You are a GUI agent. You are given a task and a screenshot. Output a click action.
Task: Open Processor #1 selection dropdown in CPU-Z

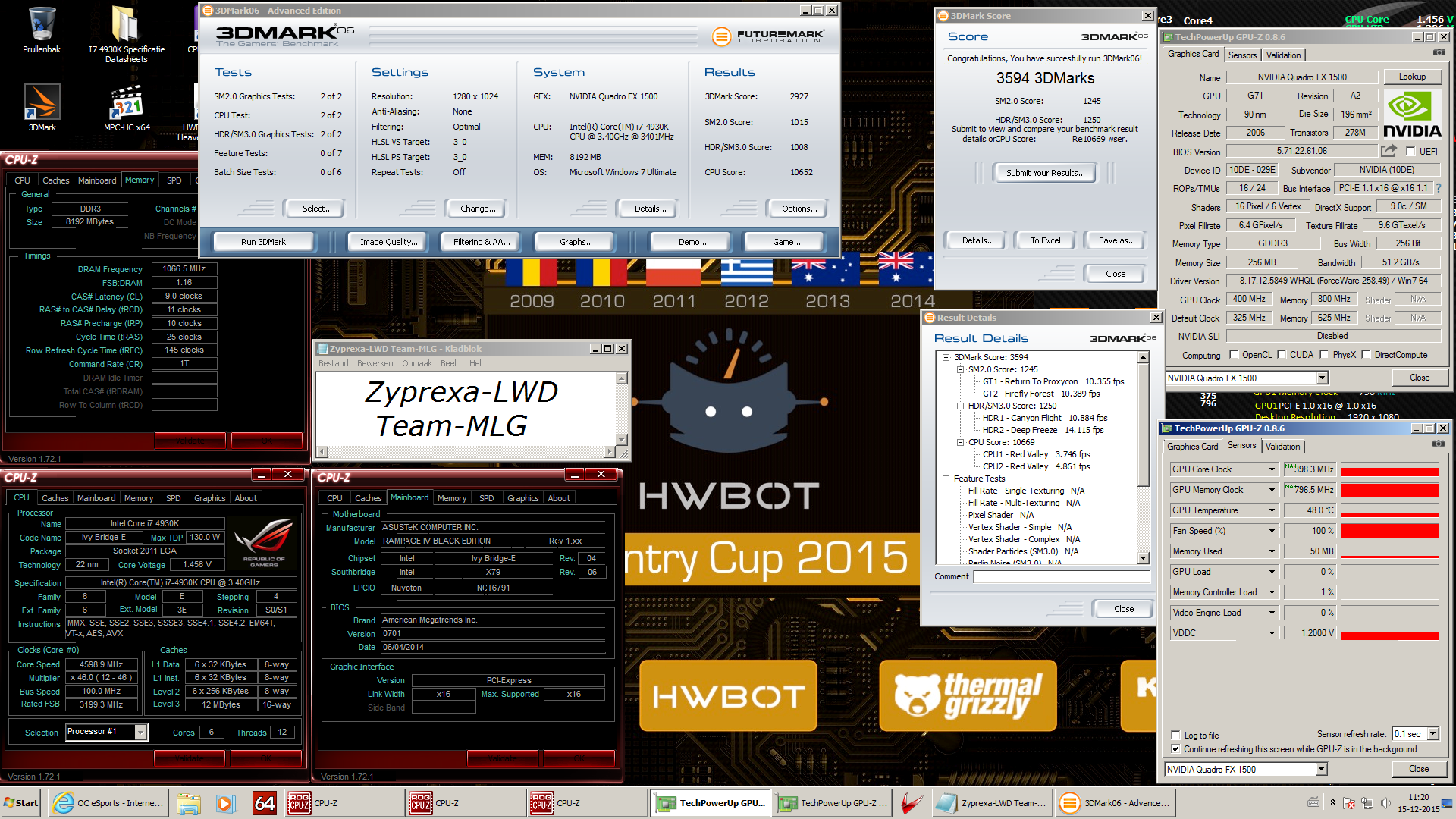(x=140, y=732)
